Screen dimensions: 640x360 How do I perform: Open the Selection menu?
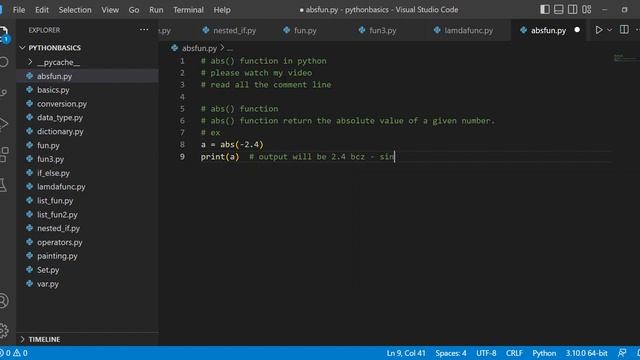pos(75,10)
